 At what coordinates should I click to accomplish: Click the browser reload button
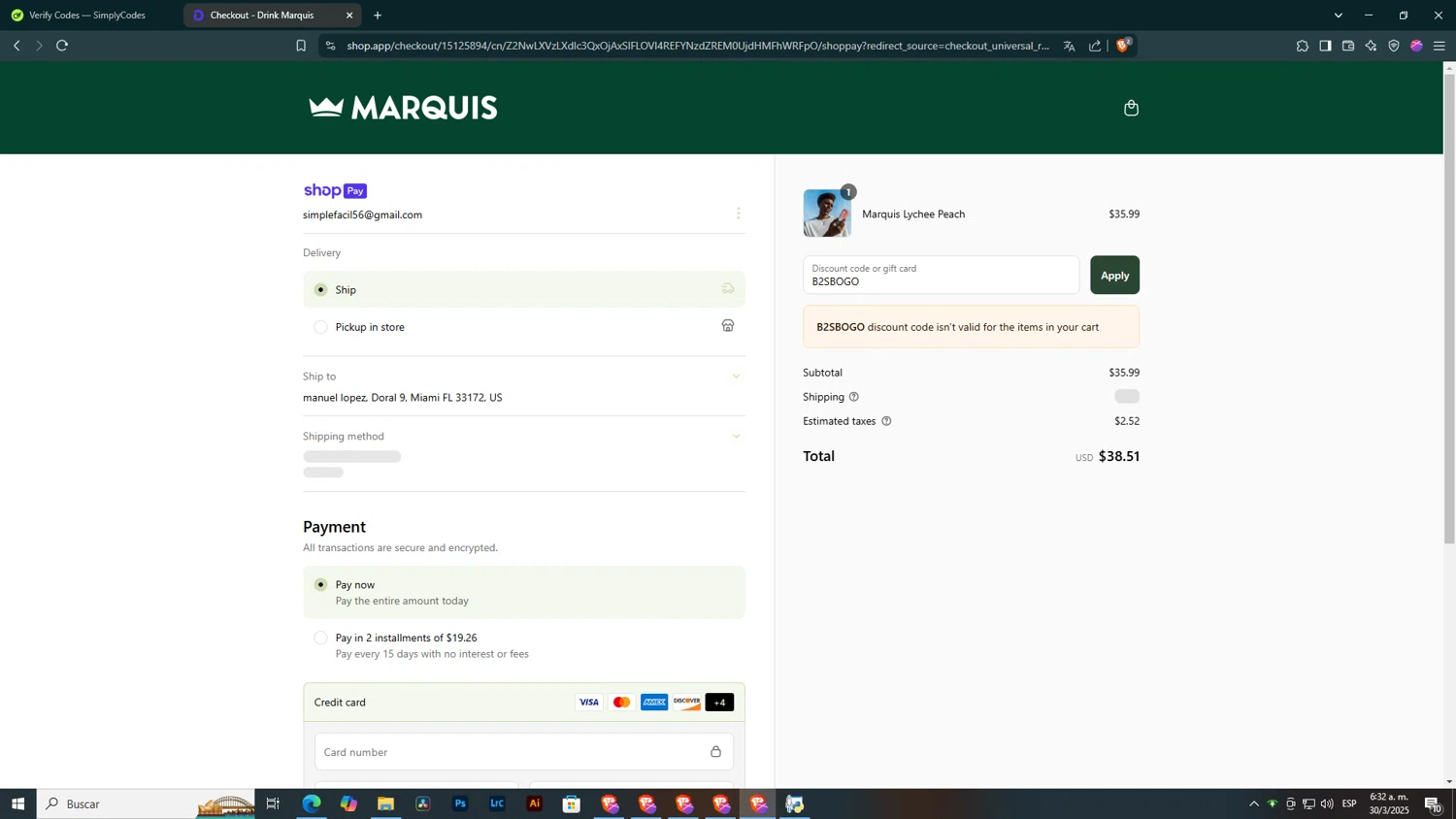pos(62,46)
